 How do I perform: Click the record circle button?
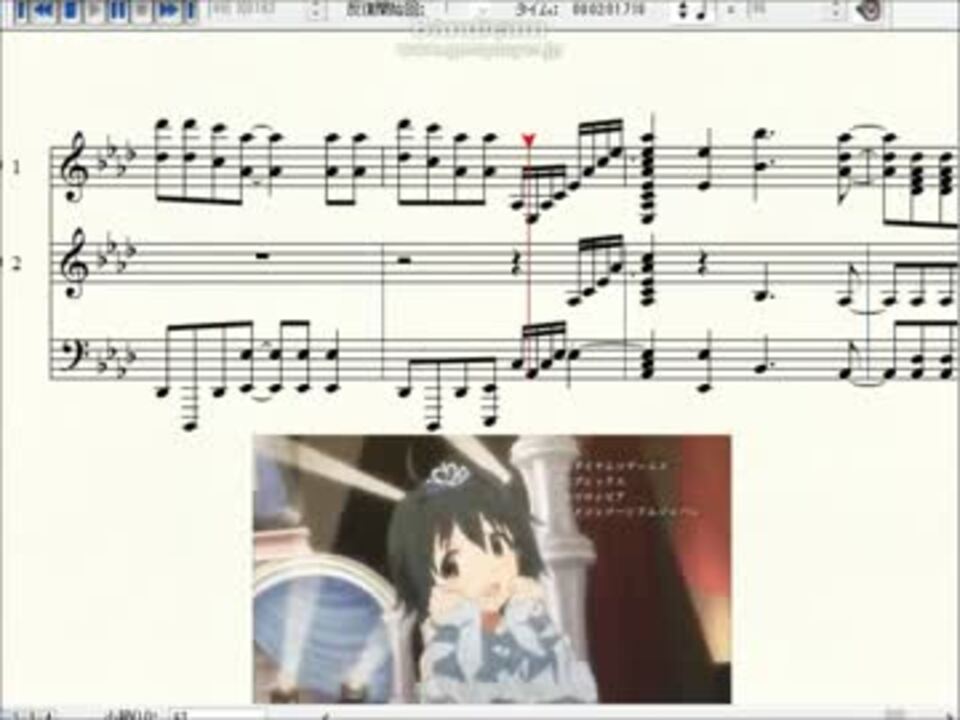143,10
